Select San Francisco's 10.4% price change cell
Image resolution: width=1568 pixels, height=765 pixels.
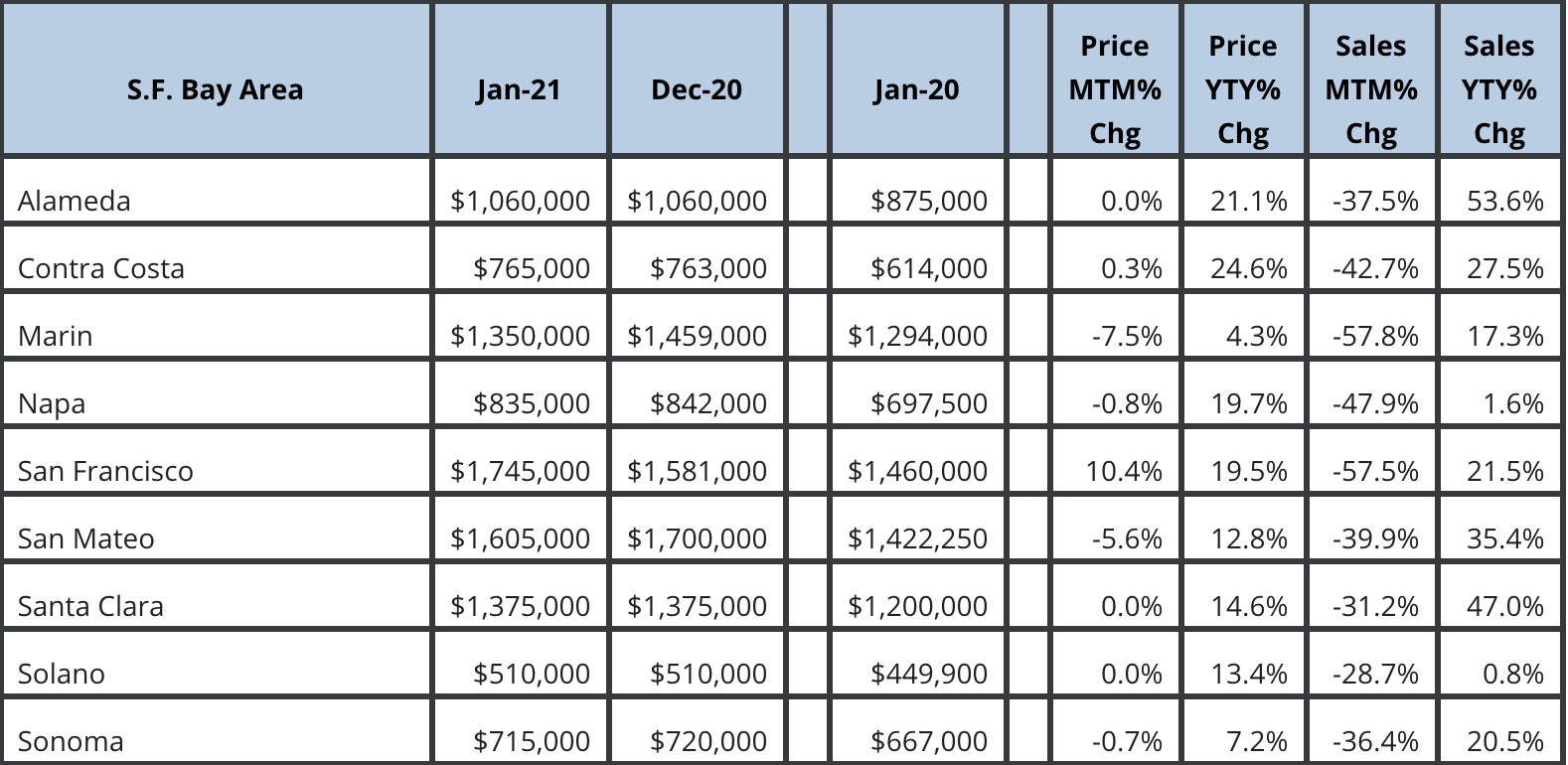1124,471
